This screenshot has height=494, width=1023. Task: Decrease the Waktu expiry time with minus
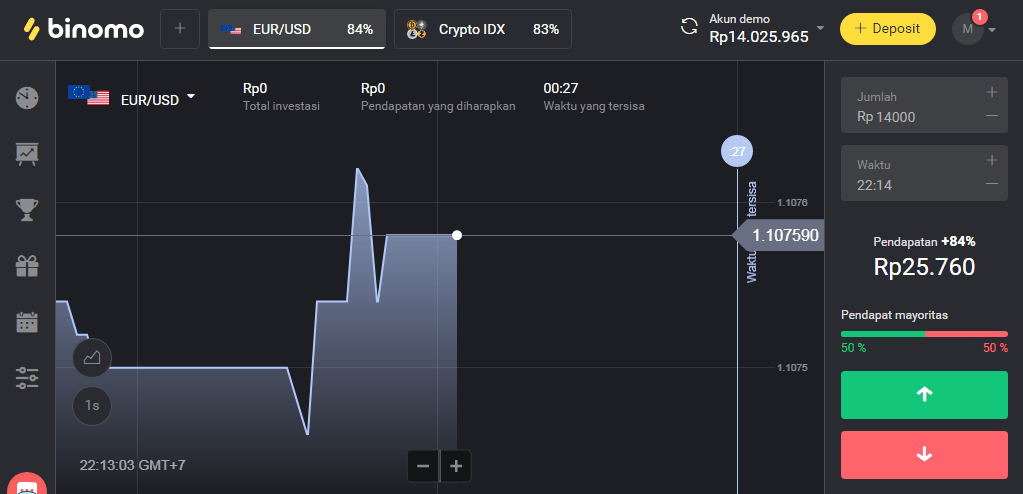(x=992, y=184)
